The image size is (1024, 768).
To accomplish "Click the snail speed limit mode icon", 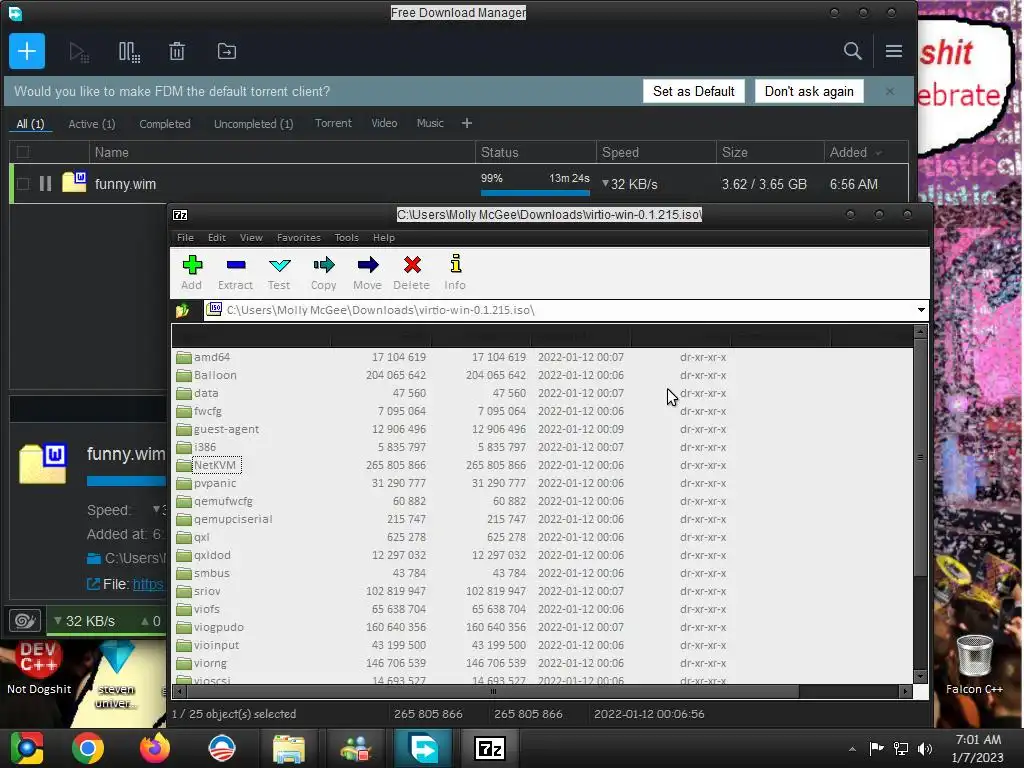I will pyautogui.click(x=25, y=620).
